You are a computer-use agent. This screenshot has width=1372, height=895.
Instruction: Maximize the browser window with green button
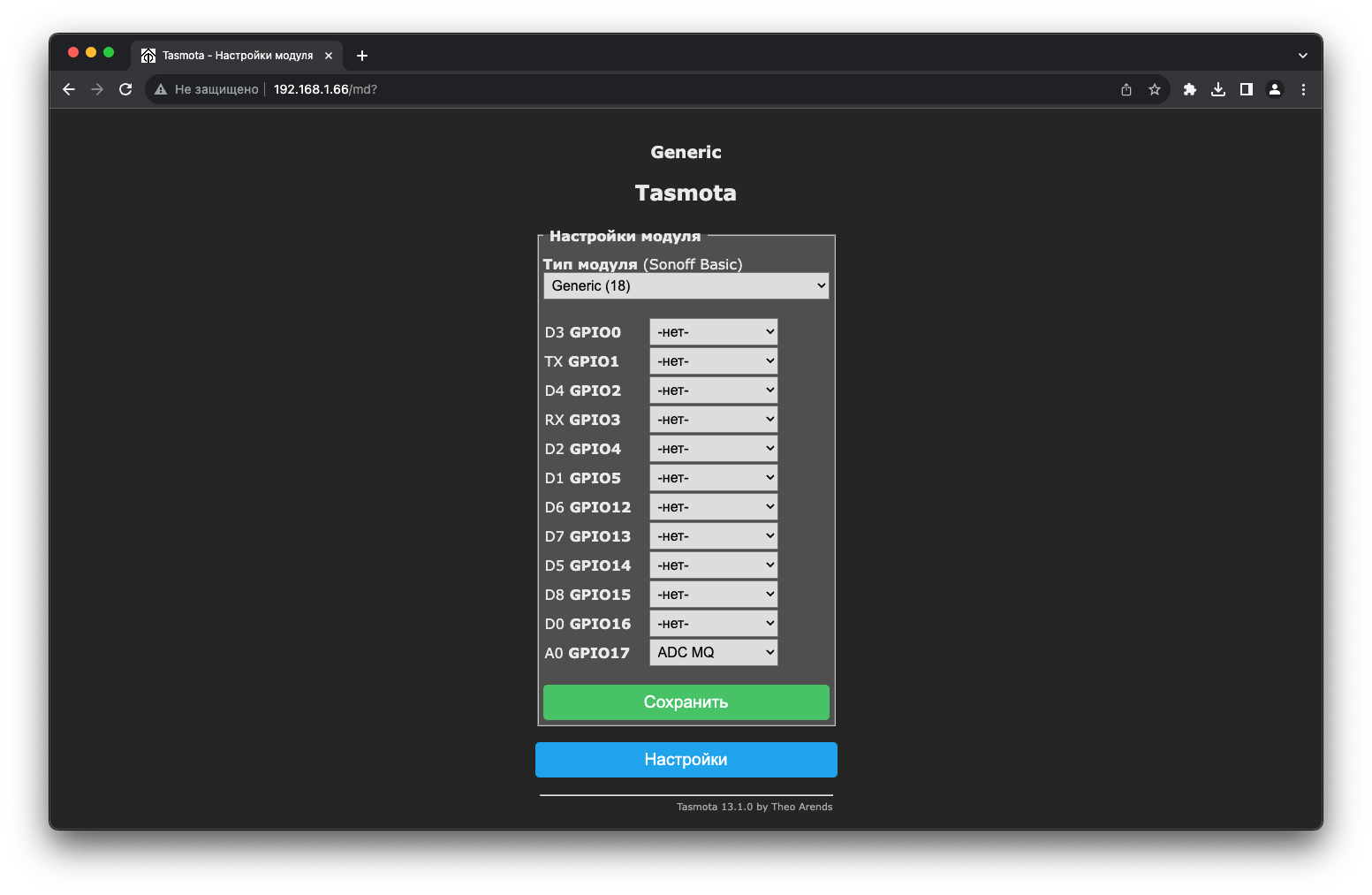point(109,52)
